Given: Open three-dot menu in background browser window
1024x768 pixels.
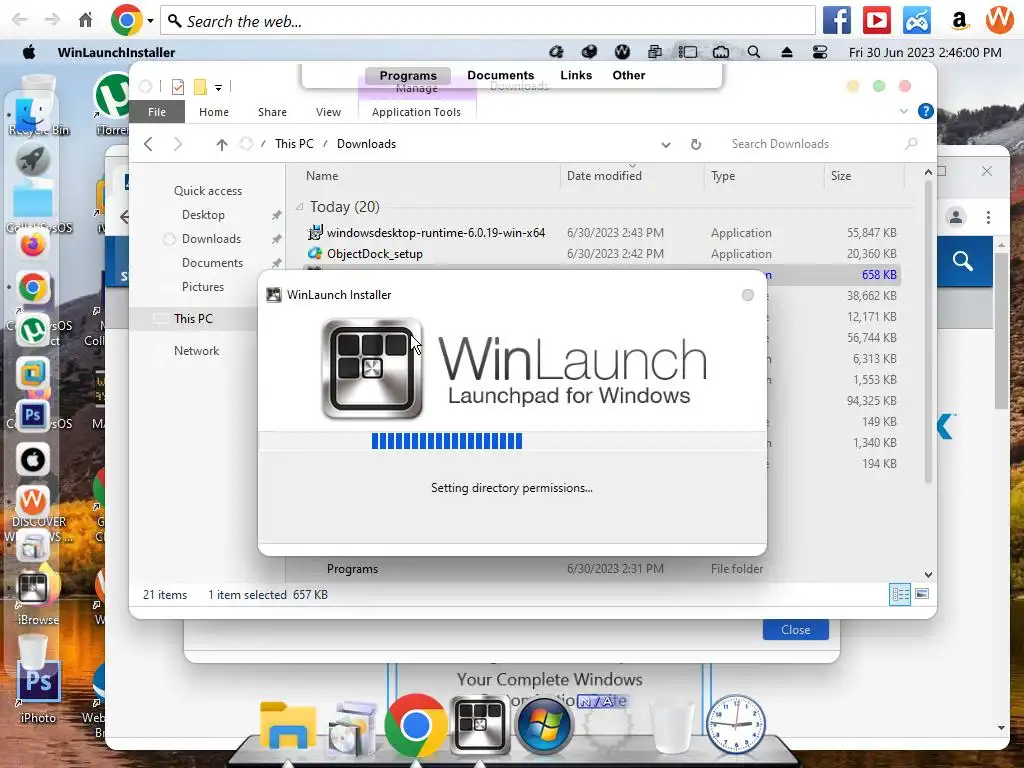Looking at the screenshot, I should point(989,217).
